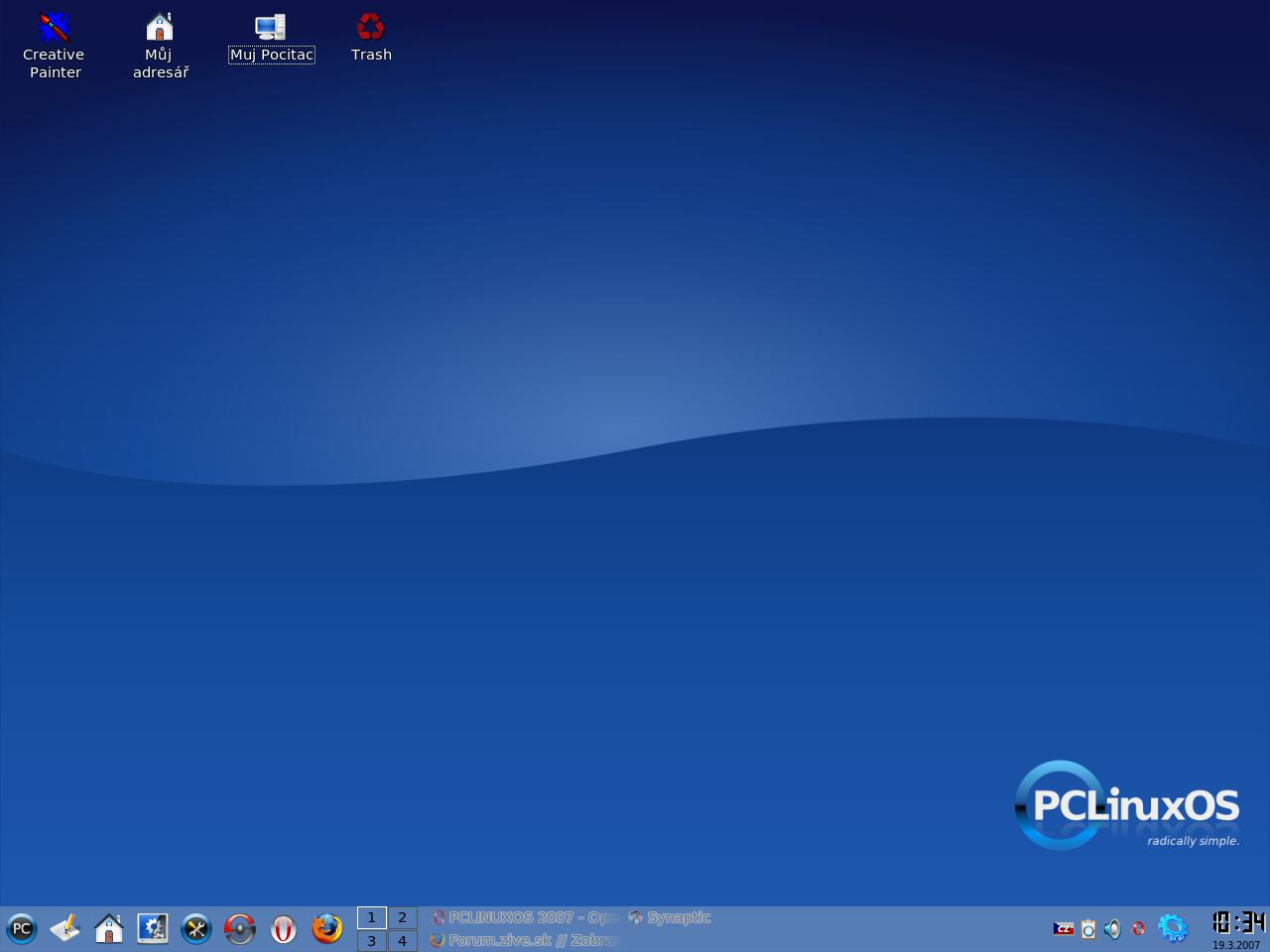
Task: Switch to virtual desktop 3
Action: point(372,941)
